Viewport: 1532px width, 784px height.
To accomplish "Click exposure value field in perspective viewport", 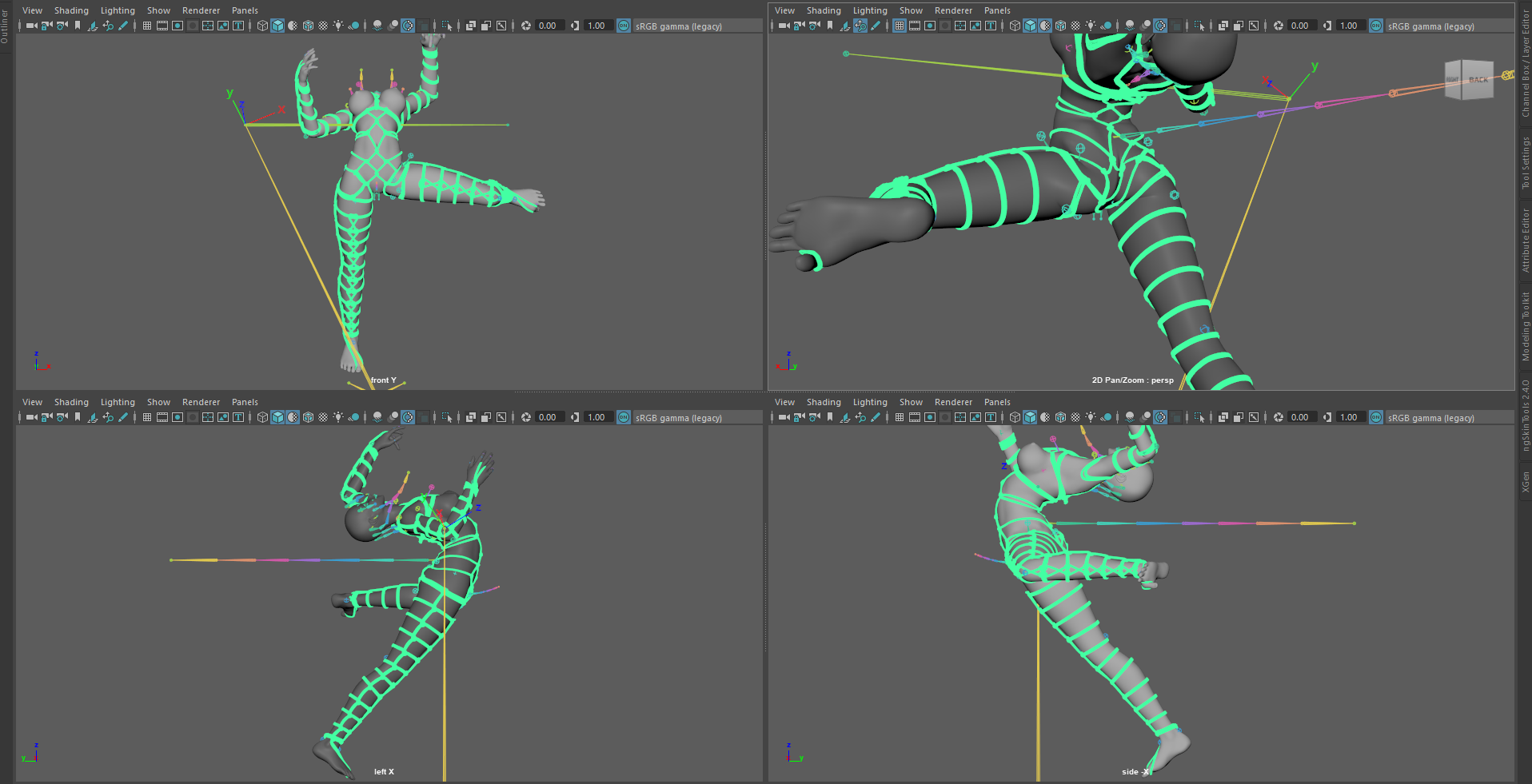I will coord(1300,26).
